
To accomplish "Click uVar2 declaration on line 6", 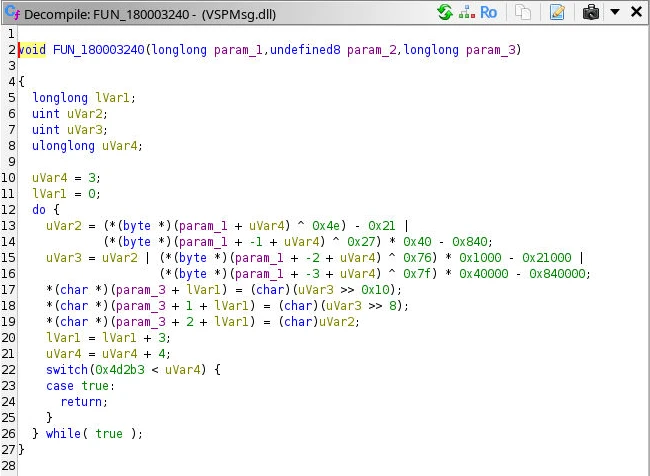I will (x=85, y=114).
